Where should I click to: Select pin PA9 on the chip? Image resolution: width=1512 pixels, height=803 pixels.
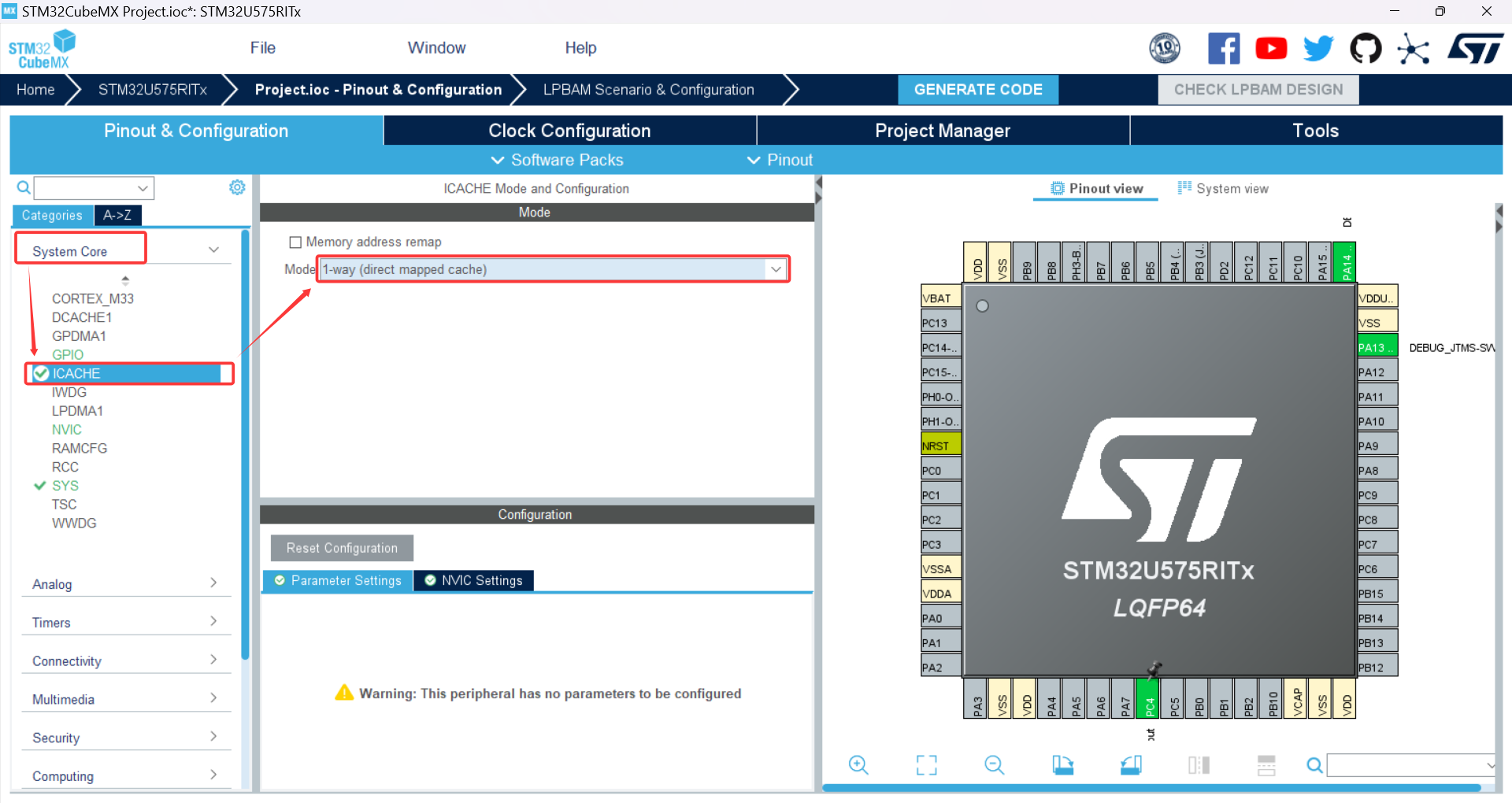1377,446
